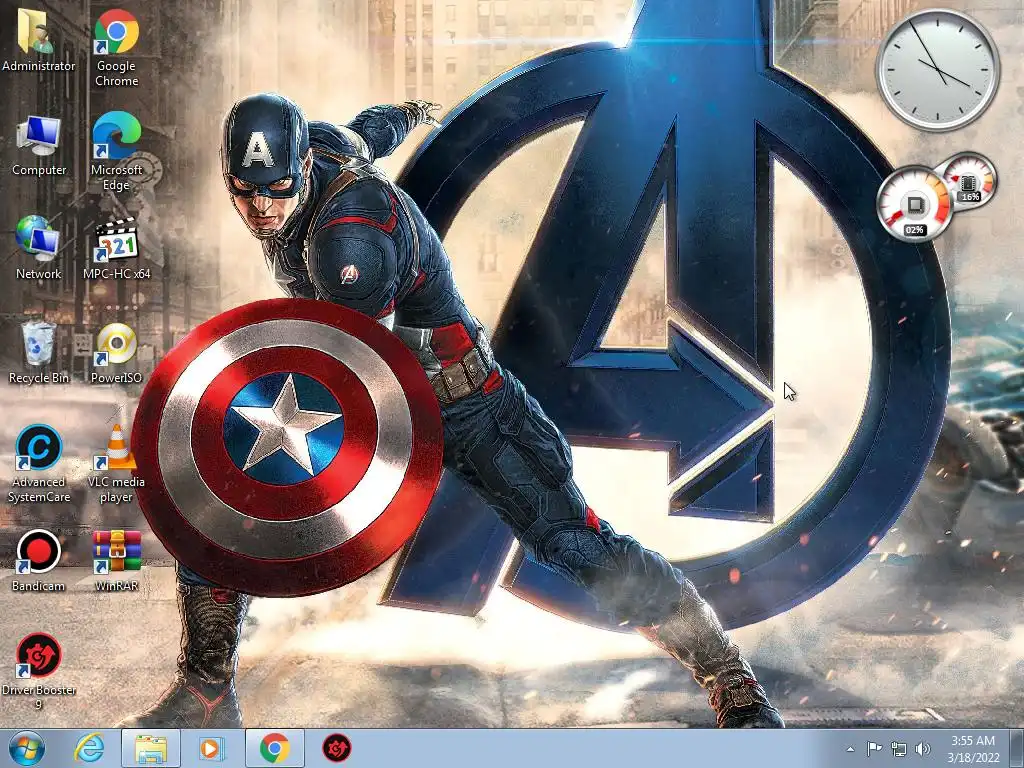Open Driver Booster from taskbar
The width and height of the screenshot is (1024, 768).
337,748
